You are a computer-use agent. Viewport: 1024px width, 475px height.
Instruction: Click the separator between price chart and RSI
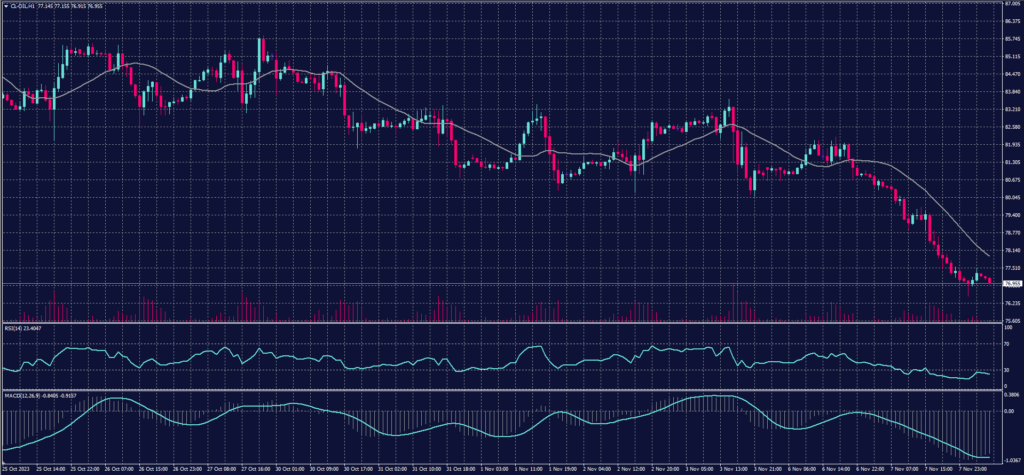500,323
